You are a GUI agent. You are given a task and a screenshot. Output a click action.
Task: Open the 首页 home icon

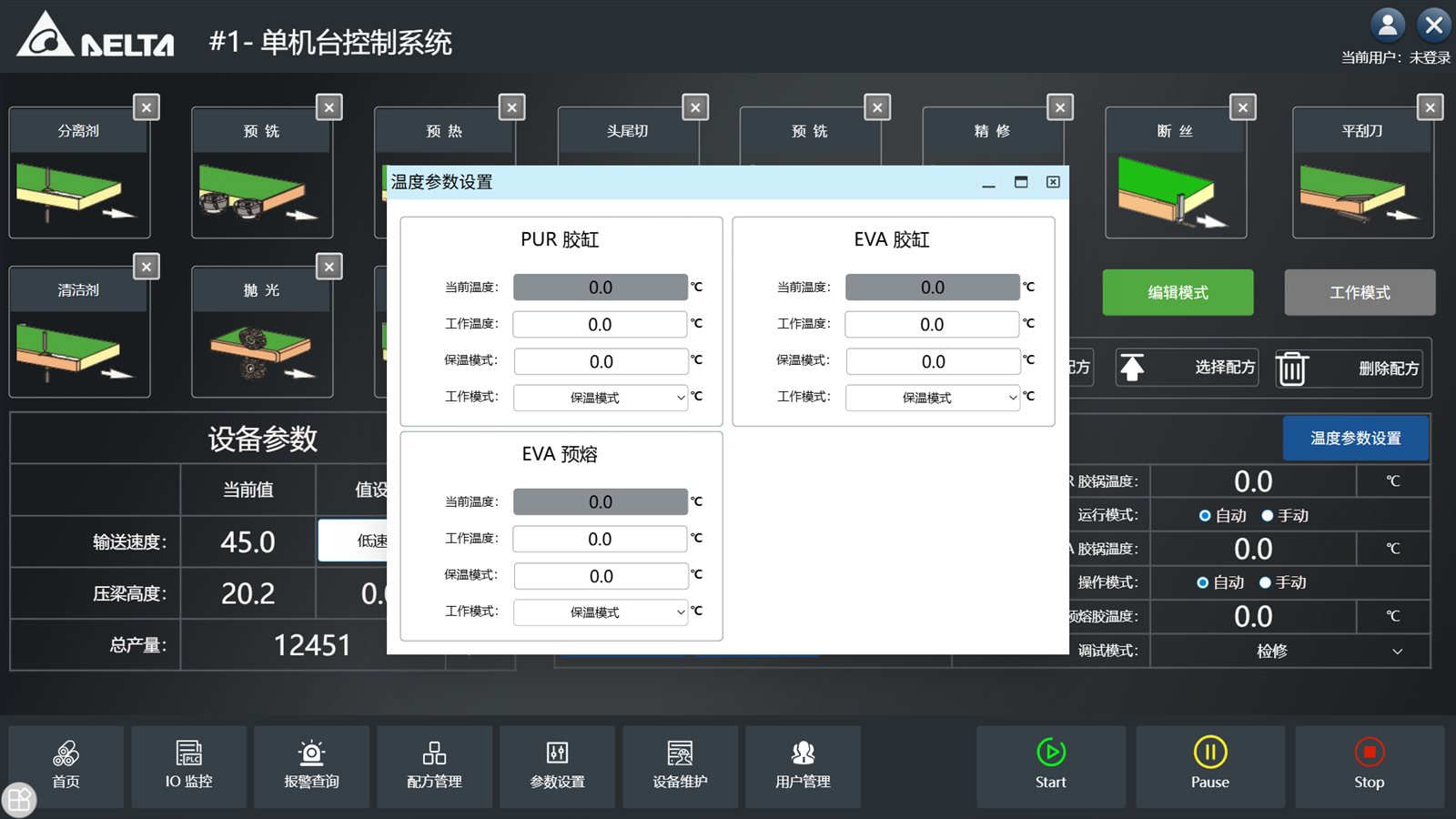point(66,766)
